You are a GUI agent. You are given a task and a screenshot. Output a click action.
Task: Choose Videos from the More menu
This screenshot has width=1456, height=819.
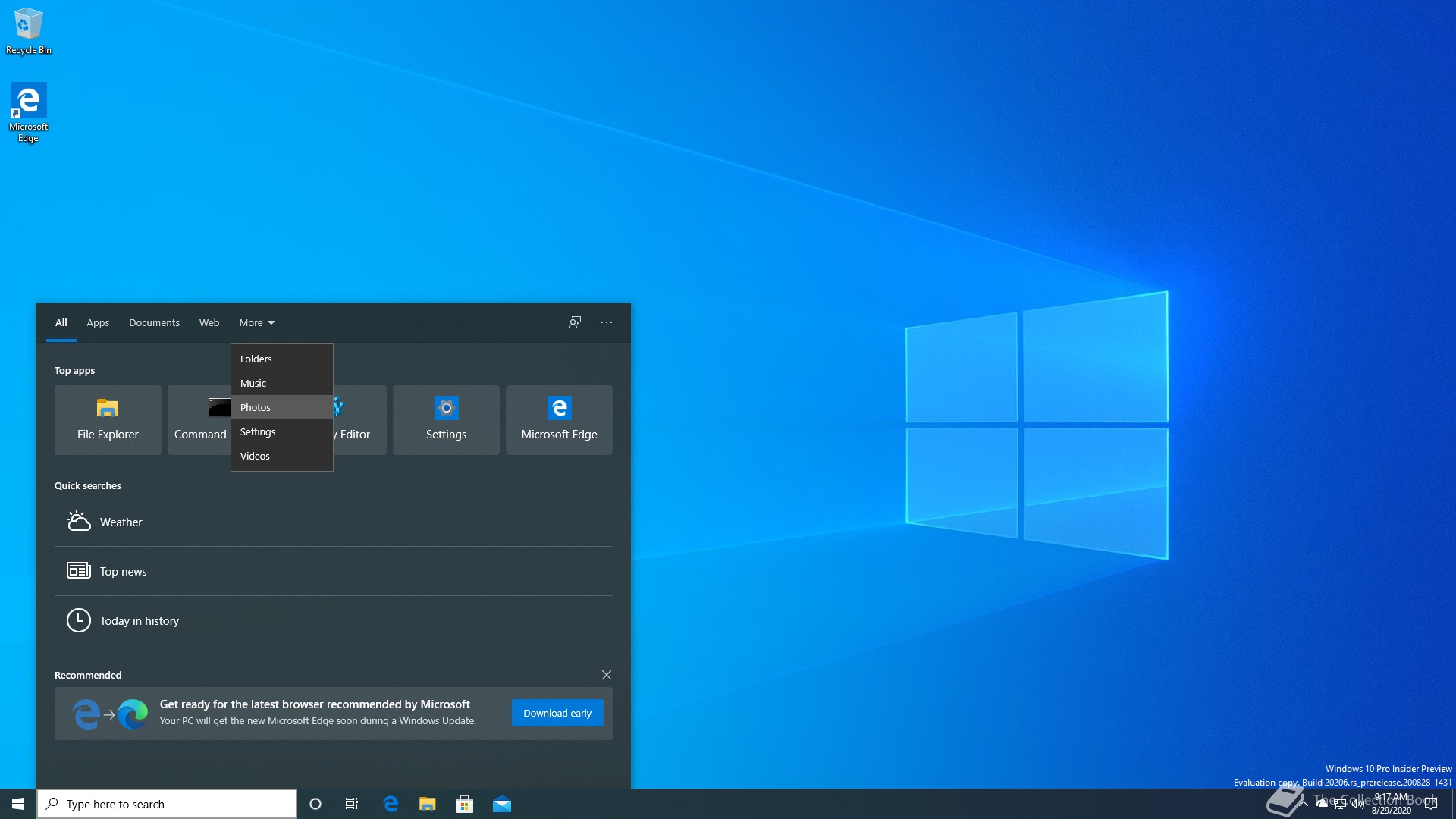[282, 456]
